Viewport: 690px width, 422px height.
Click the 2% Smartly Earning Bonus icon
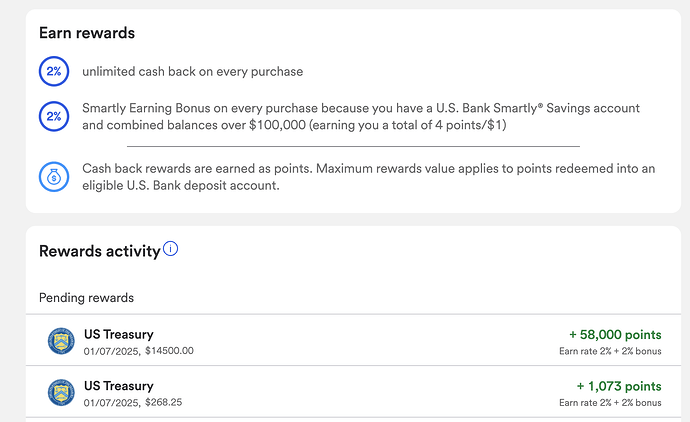(54, 116)
